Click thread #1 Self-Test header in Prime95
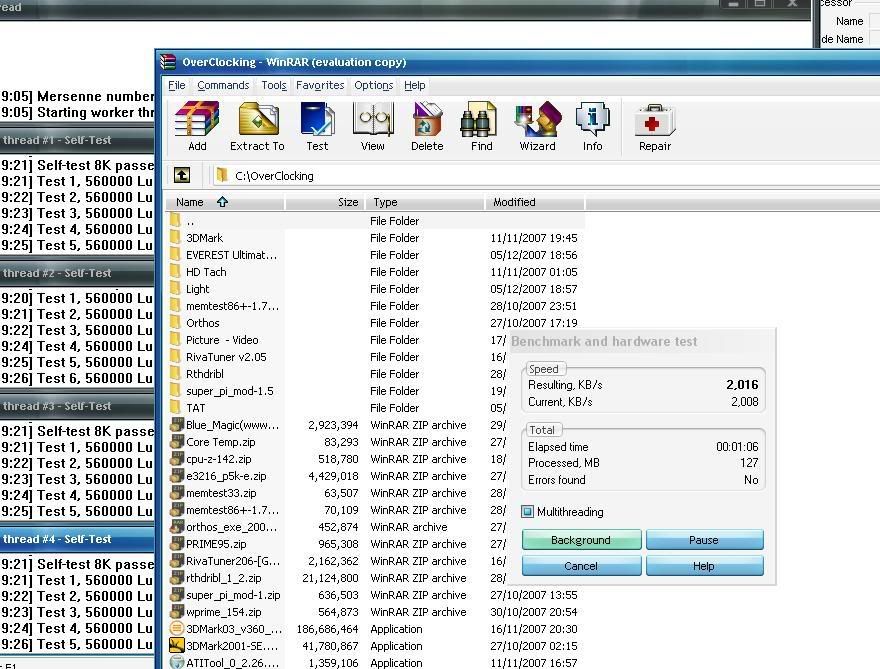This screenshot has width=880, height=669. tap(77, 140)
